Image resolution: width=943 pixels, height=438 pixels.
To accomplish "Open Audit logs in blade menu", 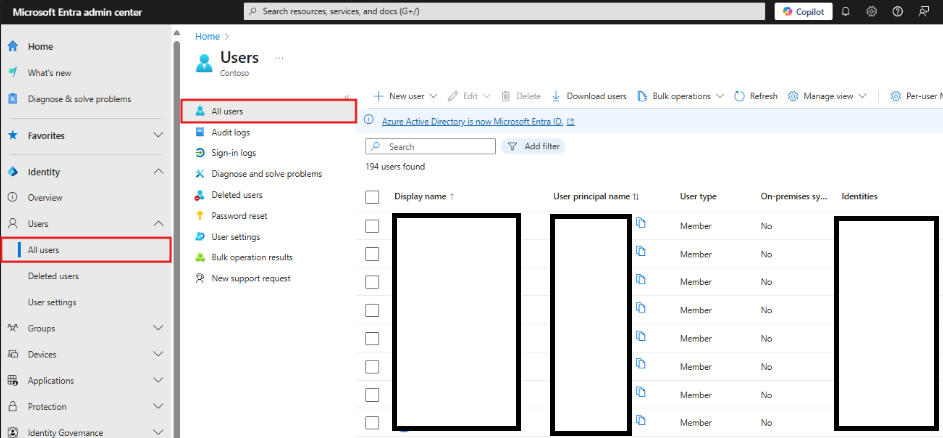I will pos(231,132).
